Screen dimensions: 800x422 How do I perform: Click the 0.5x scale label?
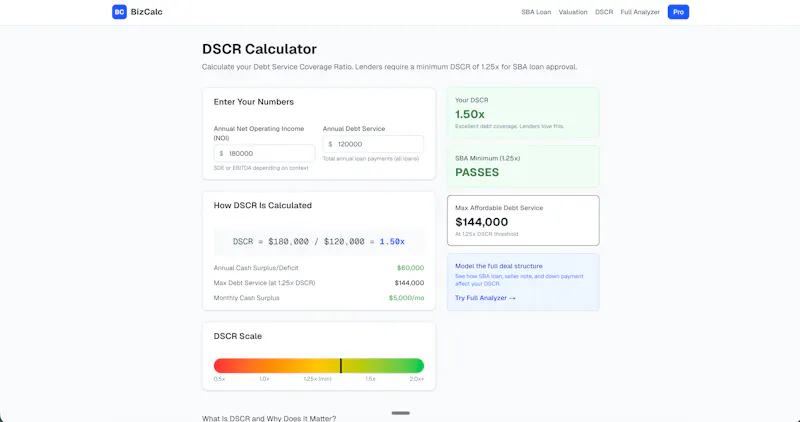pos(219,379)
